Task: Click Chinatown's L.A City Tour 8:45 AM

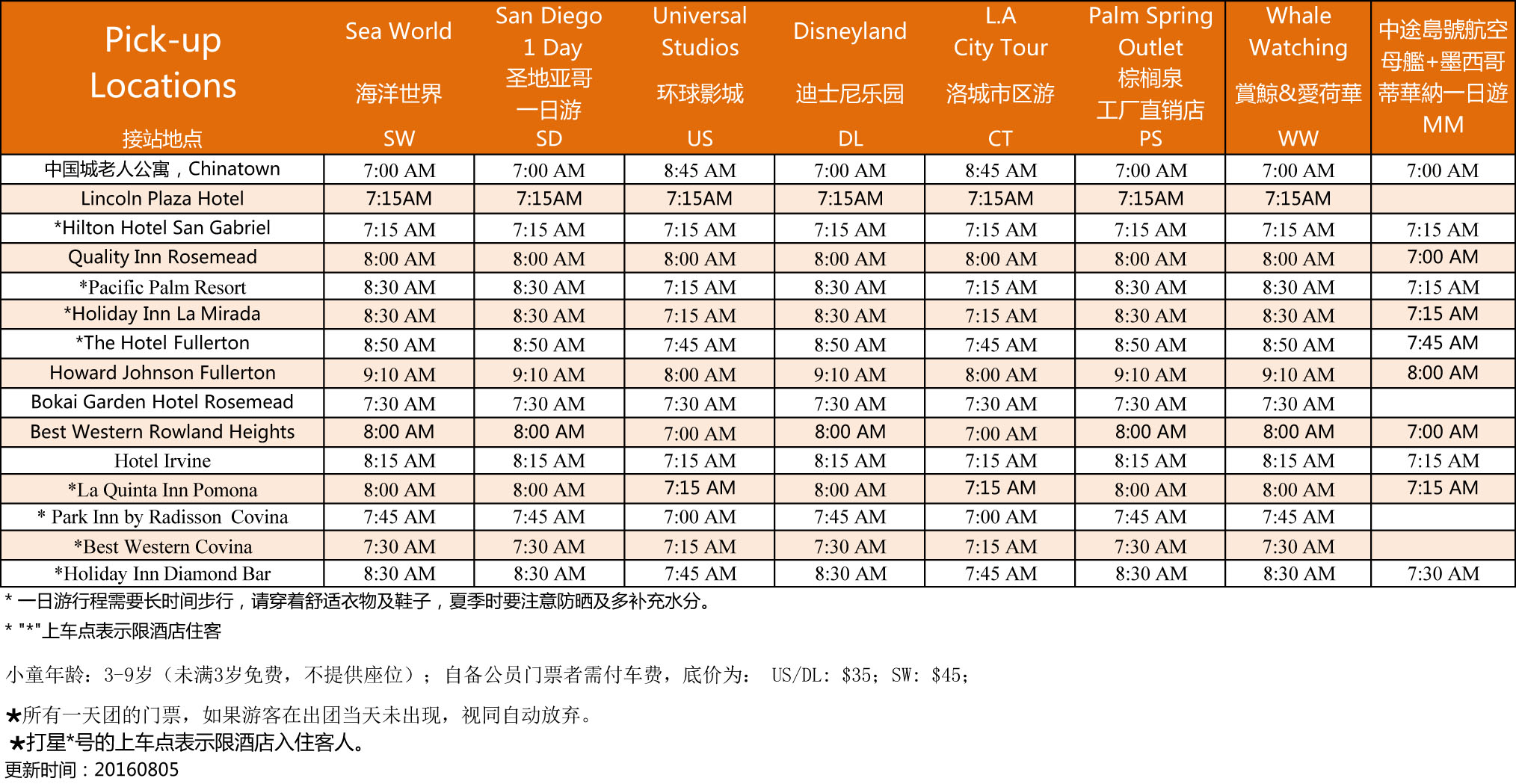Action: coord(1000,171)
